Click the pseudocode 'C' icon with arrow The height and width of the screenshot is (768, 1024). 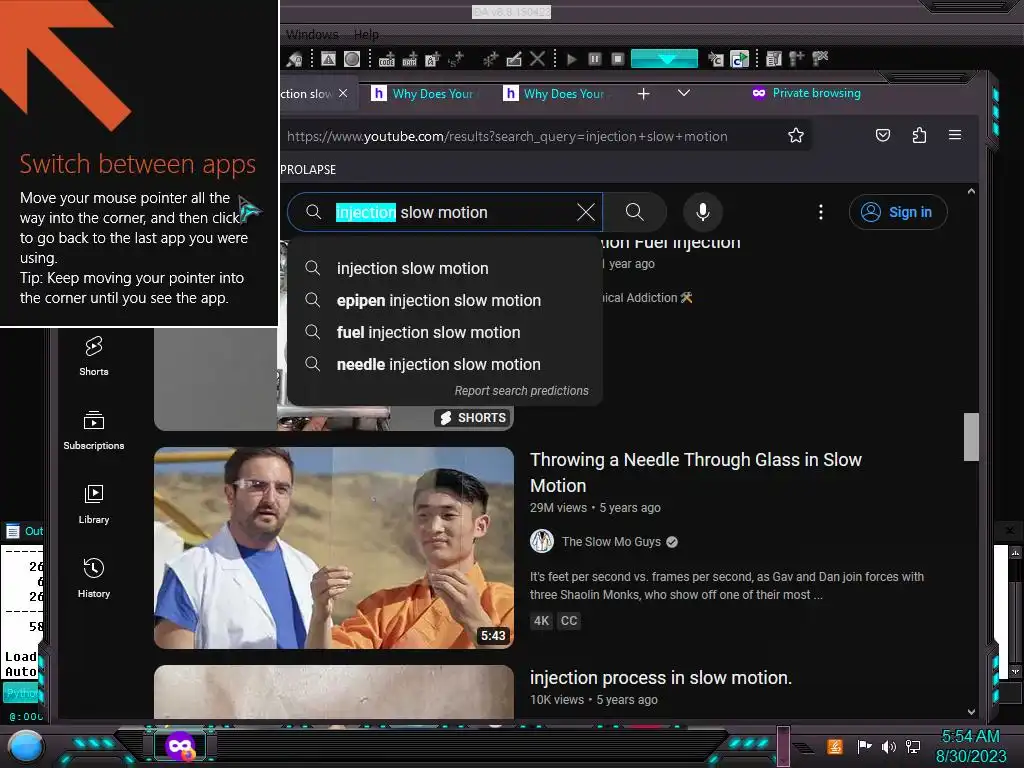(716, 59)
